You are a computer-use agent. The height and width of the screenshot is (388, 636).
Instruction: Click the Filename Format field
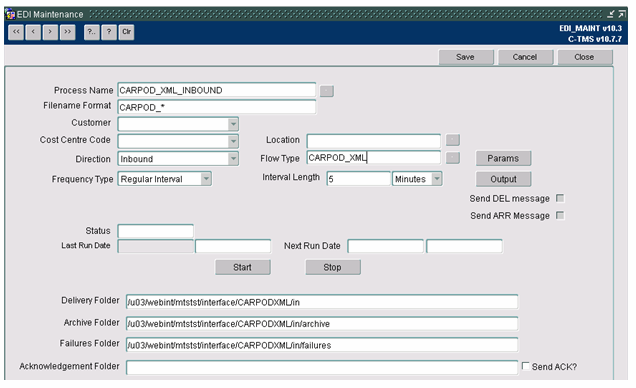tap(217, 107)
